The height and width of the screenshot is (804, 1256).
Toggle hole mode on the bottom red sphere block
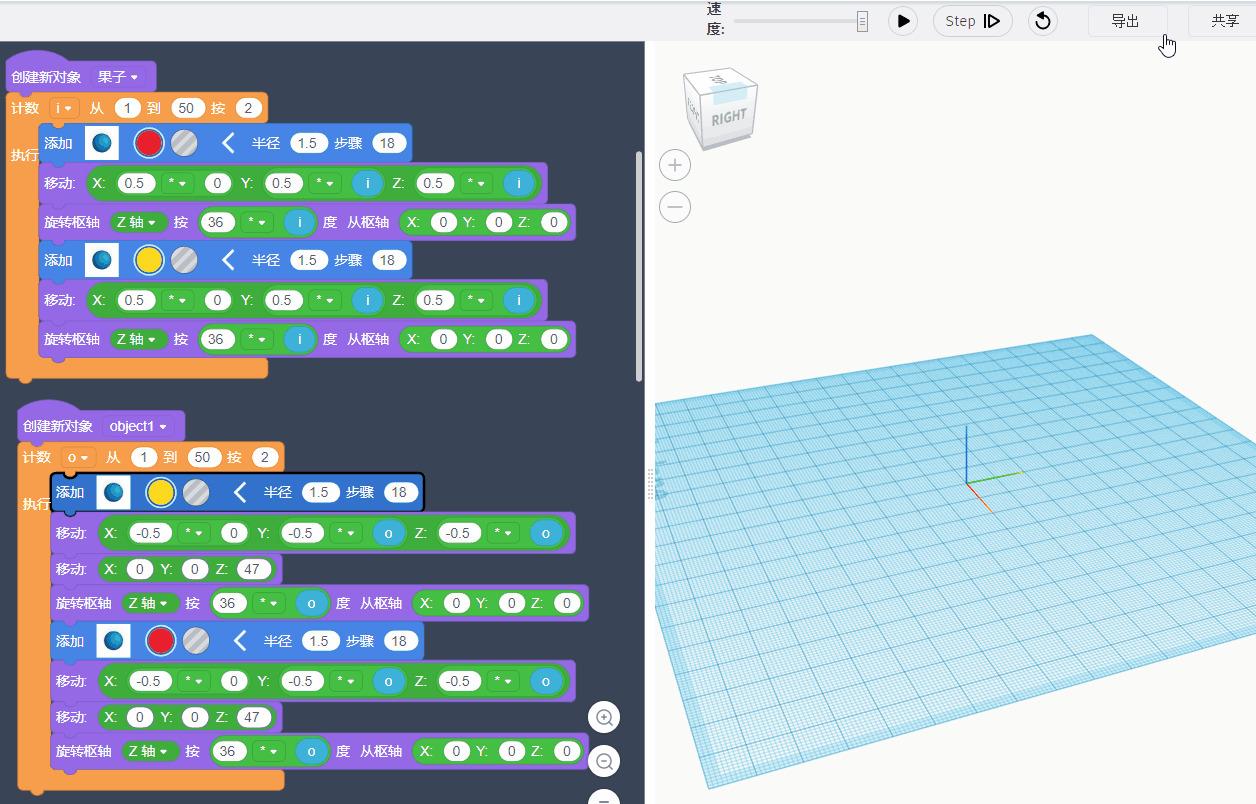[196, 640]
